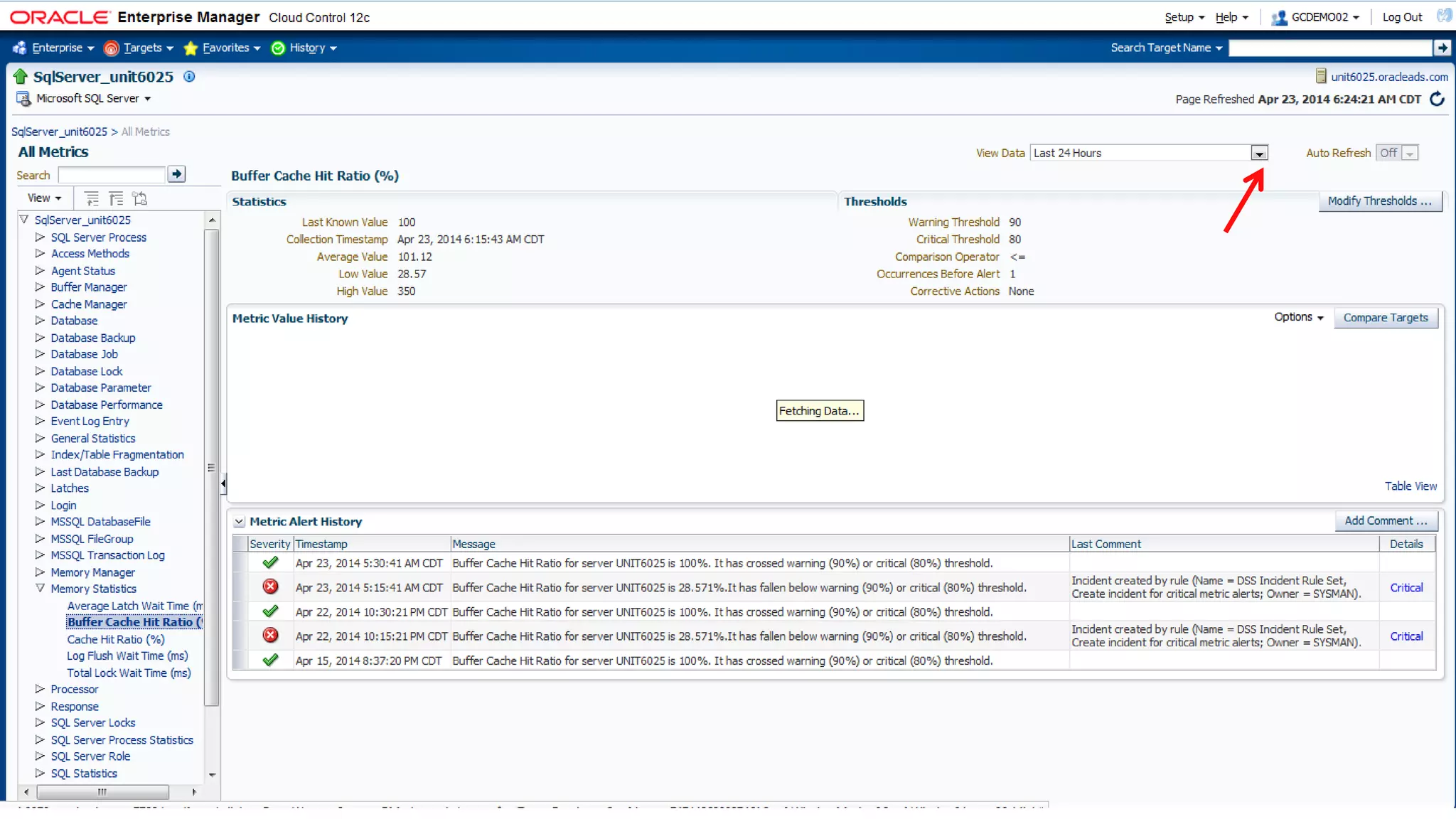This screenshot has width=1456, height=819.
Task: Collapse the SqlServer_unit6025 root node
Action: tap(24, 220)
